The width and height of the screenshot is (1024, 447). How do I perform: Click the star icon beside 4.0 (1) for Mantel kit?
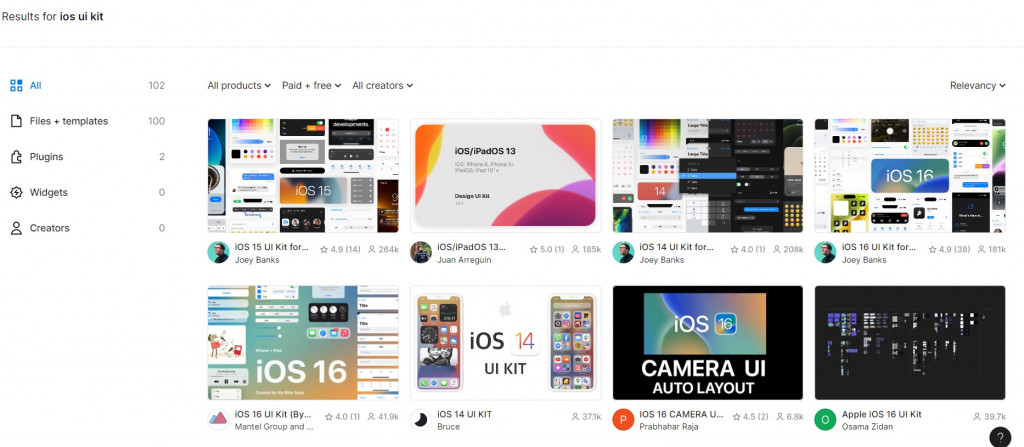pyautogui.click(x=328, y=416)
